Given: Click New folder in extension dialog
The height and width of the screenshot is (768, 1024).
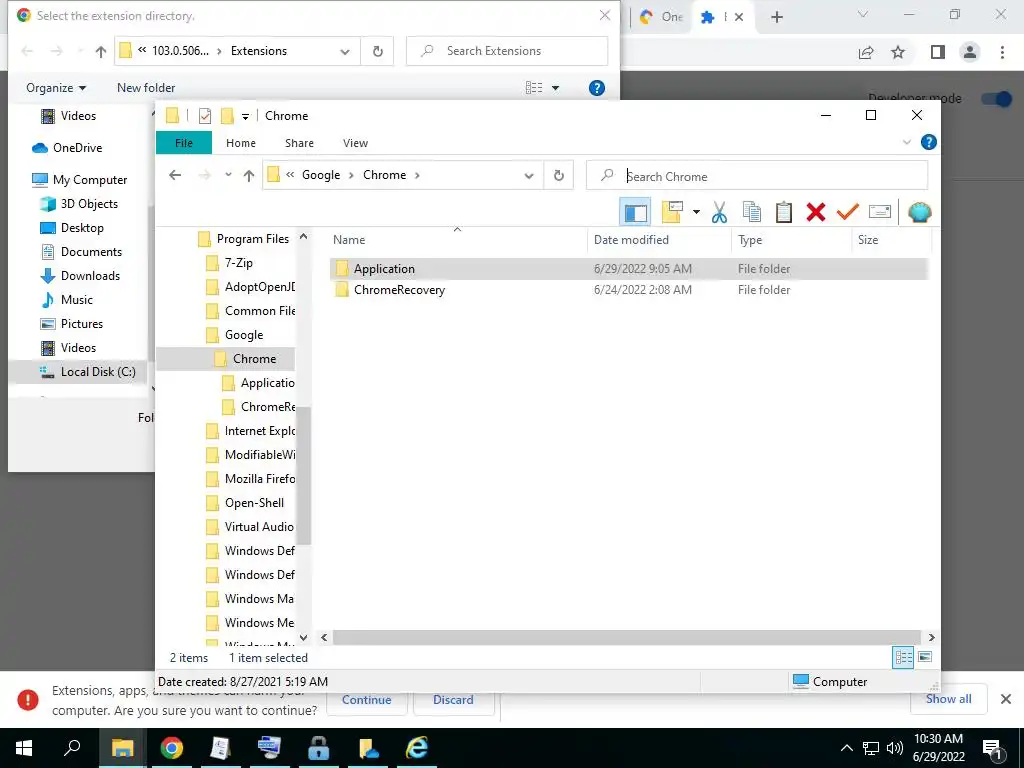Looking at the screenshot, I should [146, 88].
